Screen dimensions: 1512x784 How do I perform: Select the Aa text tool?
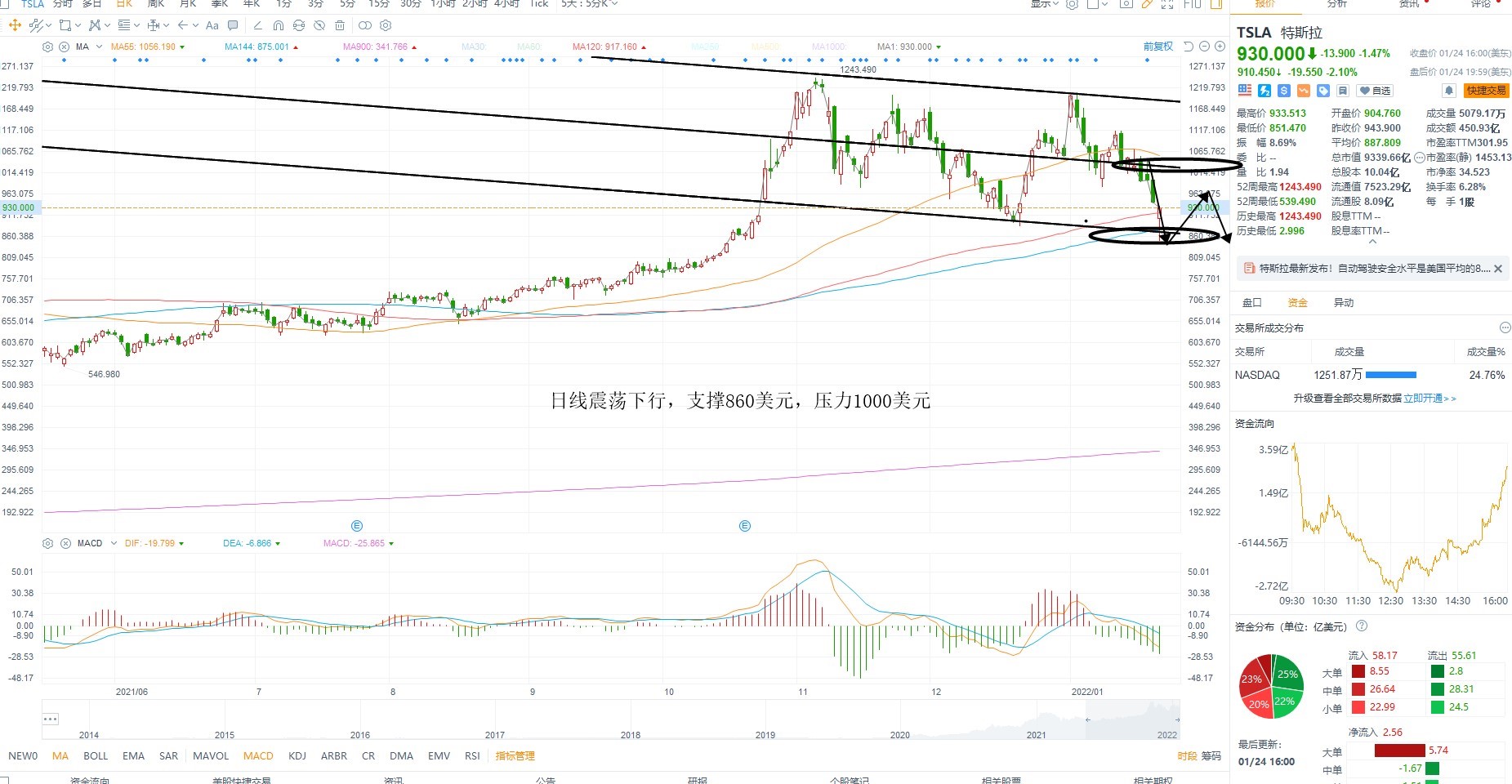[212, 25]
